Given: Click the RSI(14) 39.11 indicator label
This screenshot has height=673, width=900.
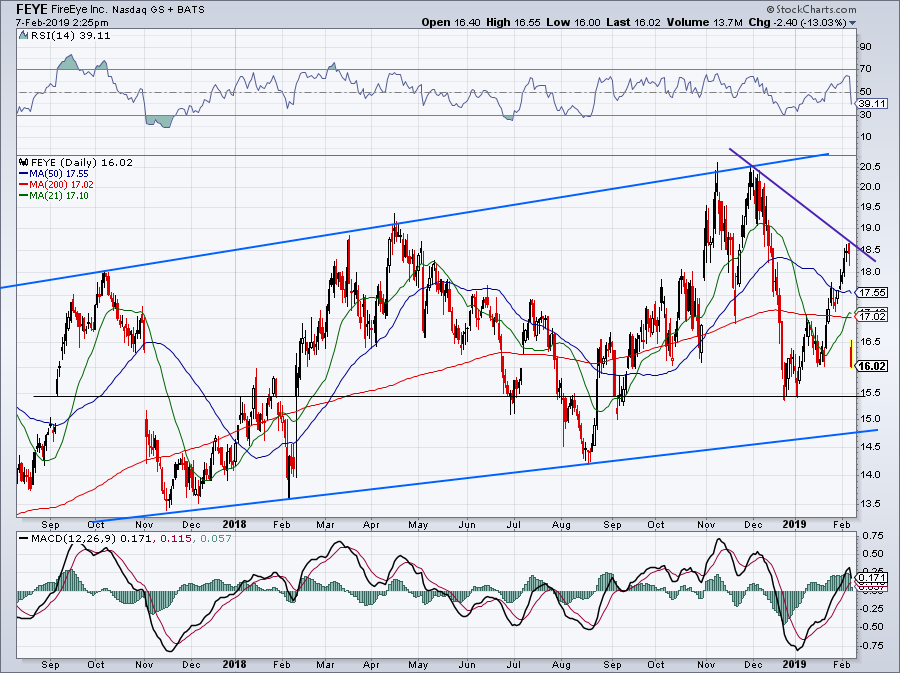Looking at the screenshot, I should tap(70, 36).
